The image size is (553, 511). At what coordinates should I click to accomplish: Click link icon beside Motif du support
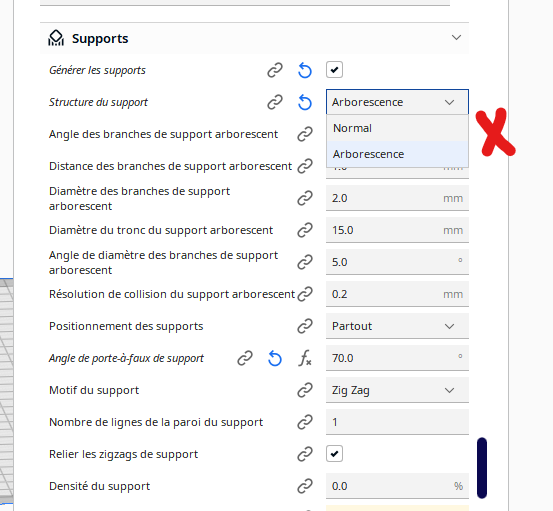305,390
